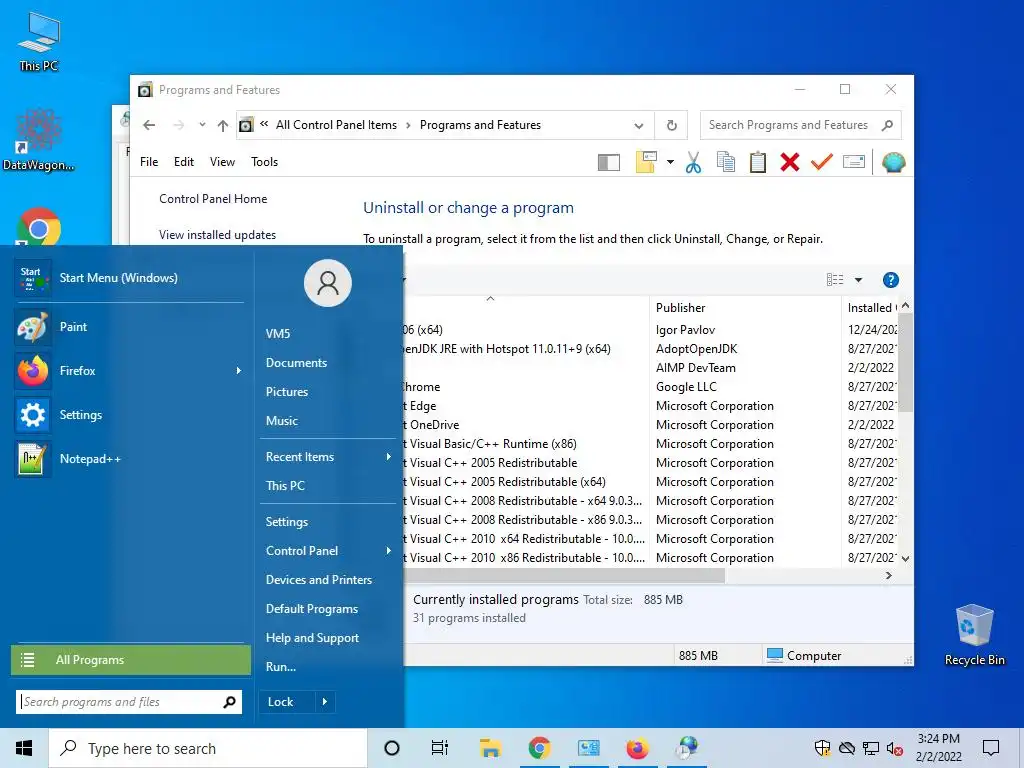Open recent locations dropdown arrow
This screenshot has height=768, width=1024.
click(202, 125)
